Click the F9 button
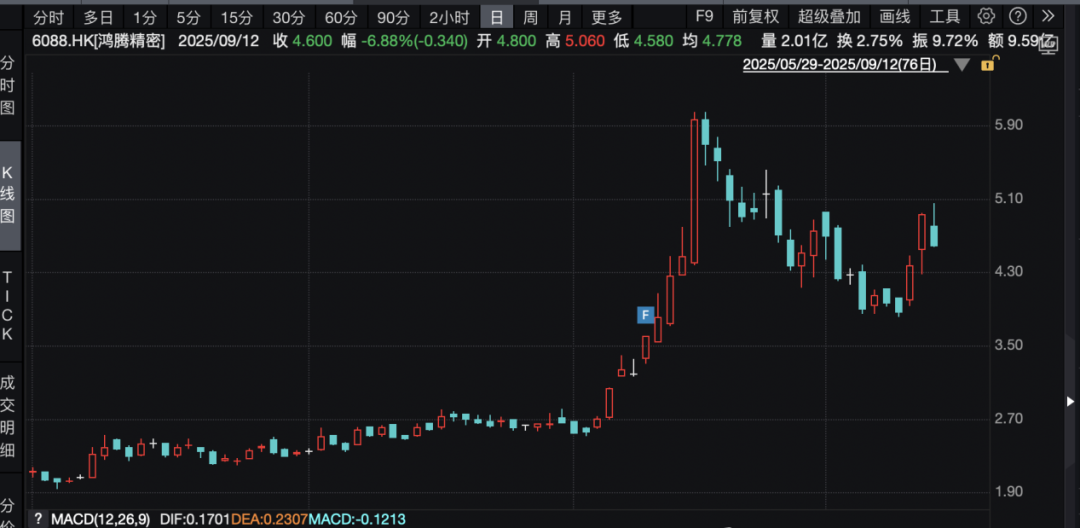Screen dimensions: 1080x528 tap(705, 17)
